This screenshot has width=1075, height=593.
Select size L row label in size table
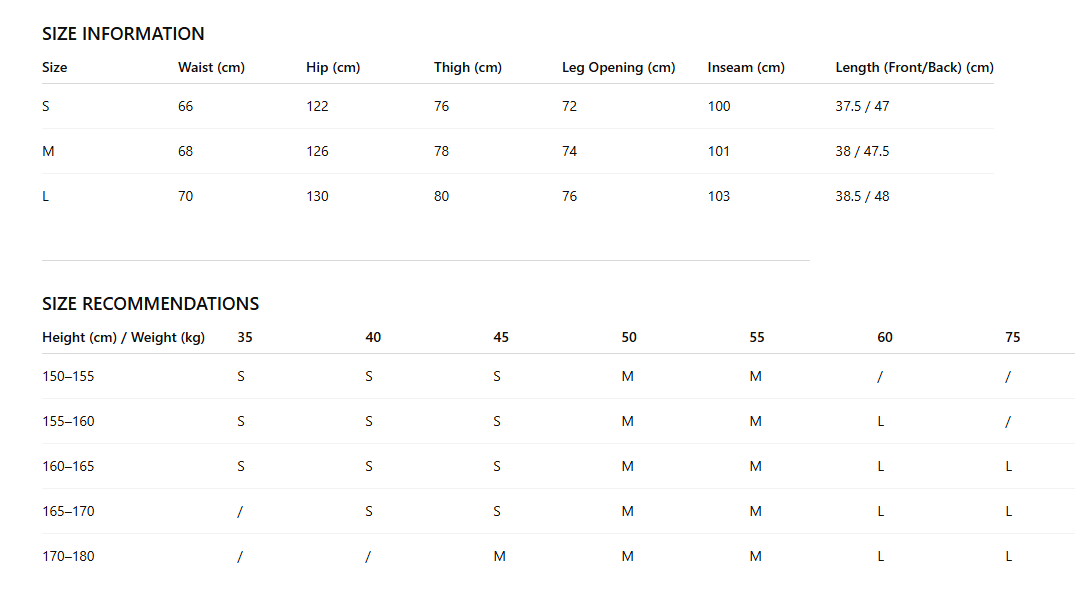point(45,197)
